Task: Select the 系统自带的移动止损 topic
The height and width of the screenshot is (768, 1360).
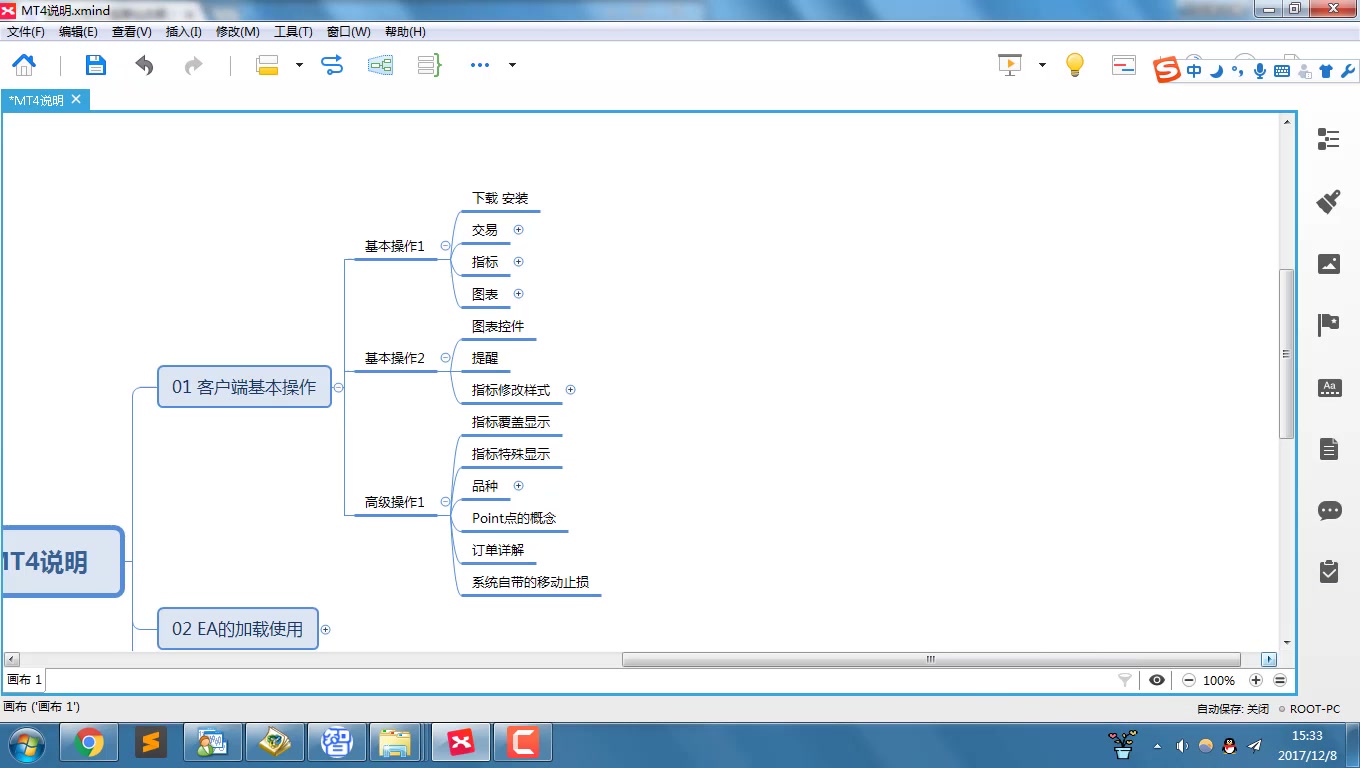Action: coord(530,582)
